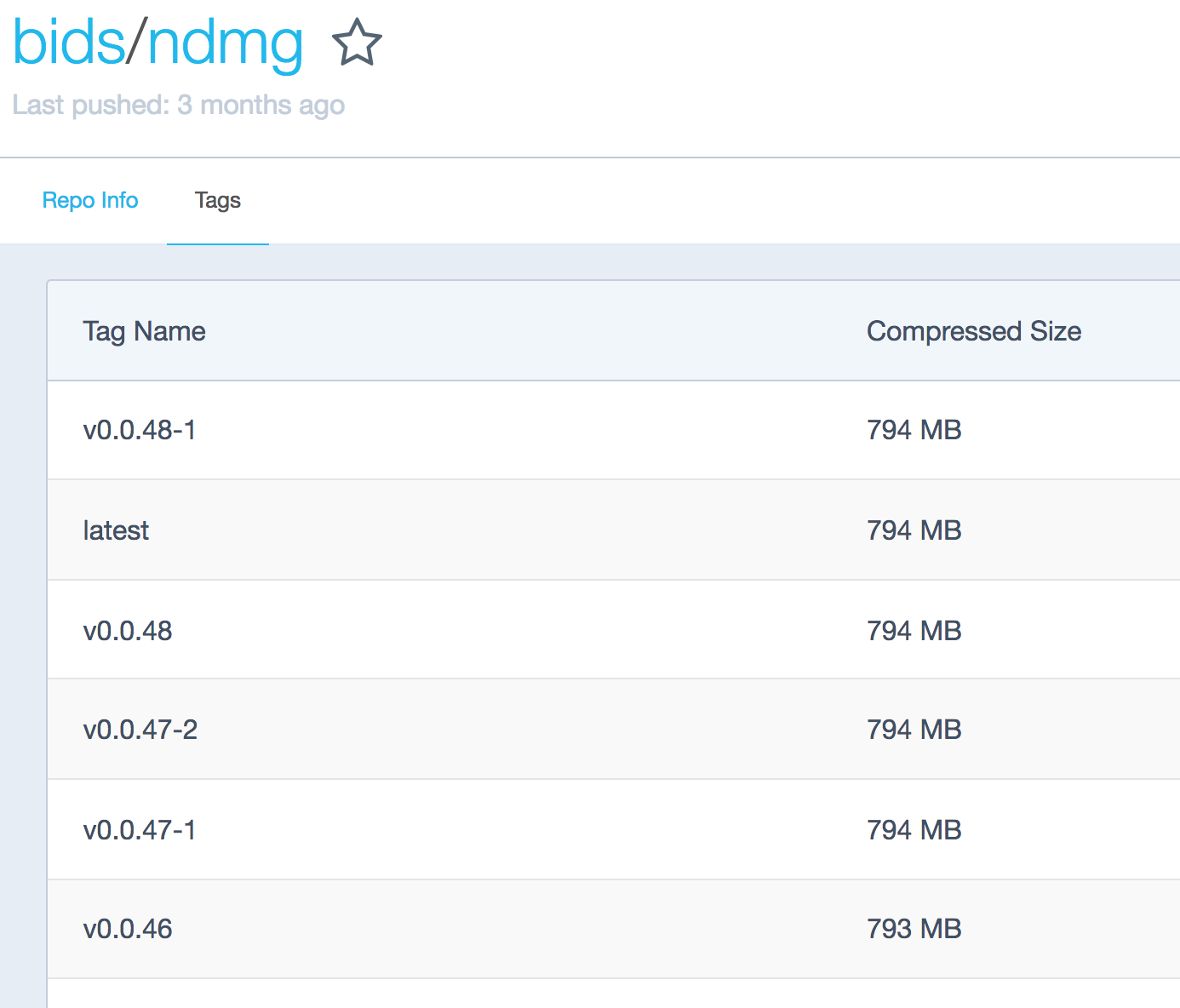Click the Last pushed timestamp text

179,106
